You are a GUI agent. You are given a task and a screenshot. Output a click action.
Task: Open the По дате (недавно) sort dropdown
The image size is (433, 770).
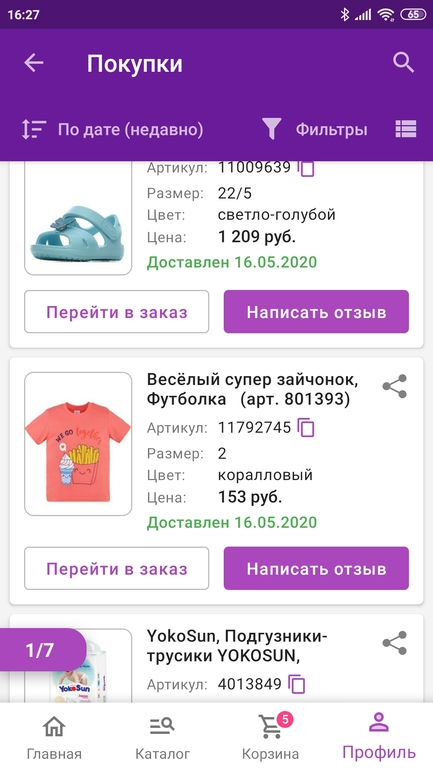(x=112, y=129)
